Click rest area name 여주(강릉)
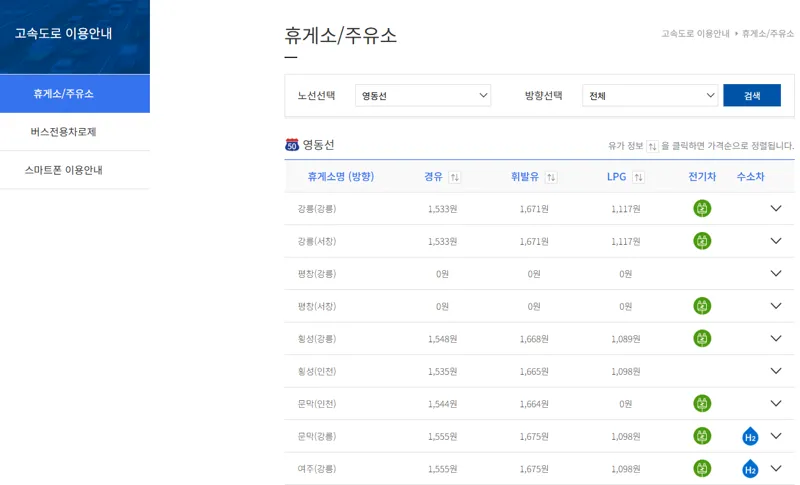800x485 pixels. 317,469
